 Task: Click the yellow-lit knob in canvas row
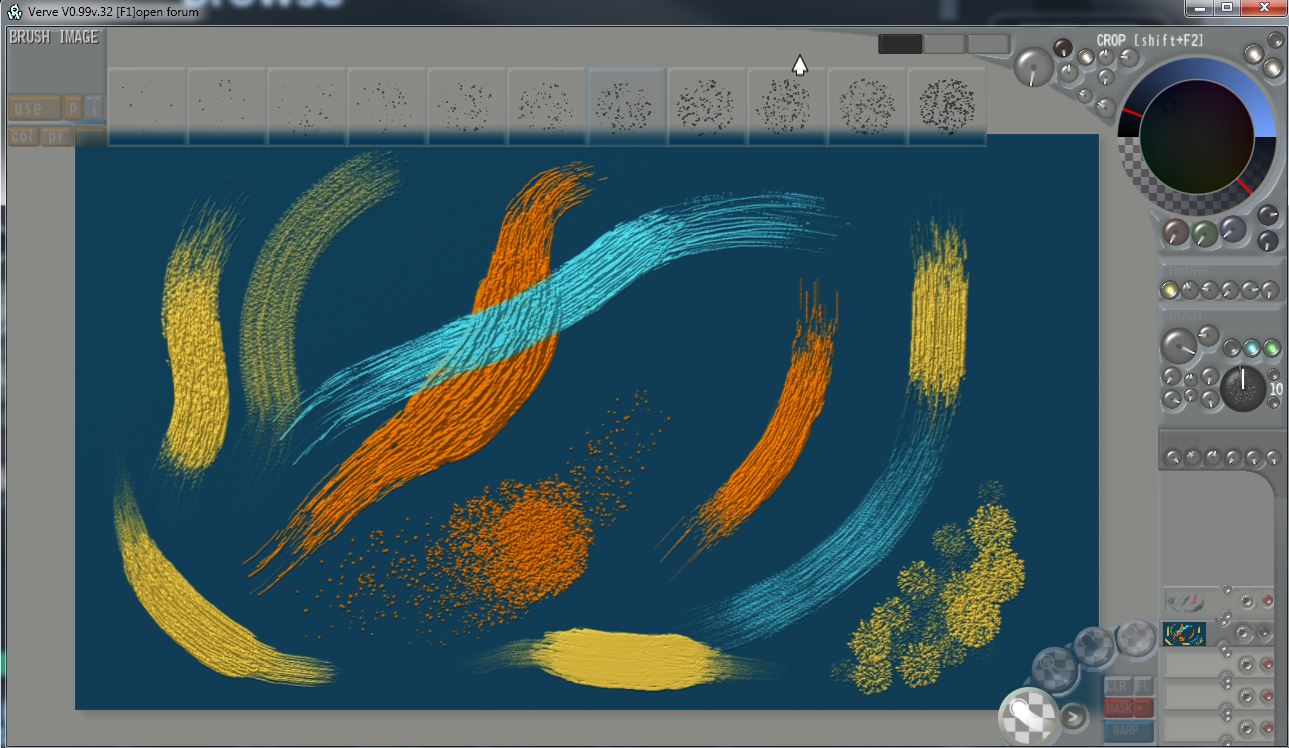click(x=1169, y=290)
